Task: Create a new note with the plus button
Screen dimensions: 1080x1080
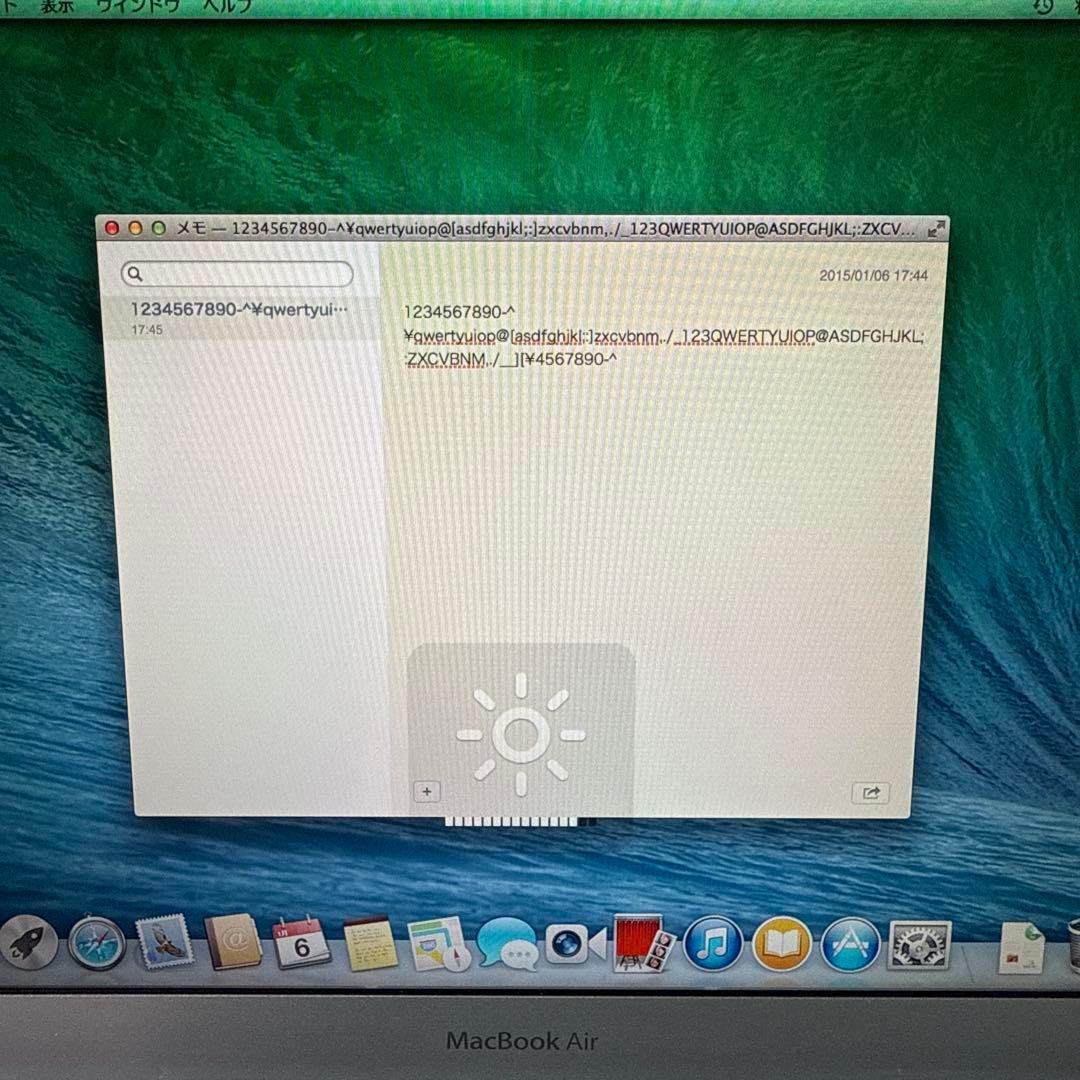Action: pyautogui.click(x=427, y=791)
